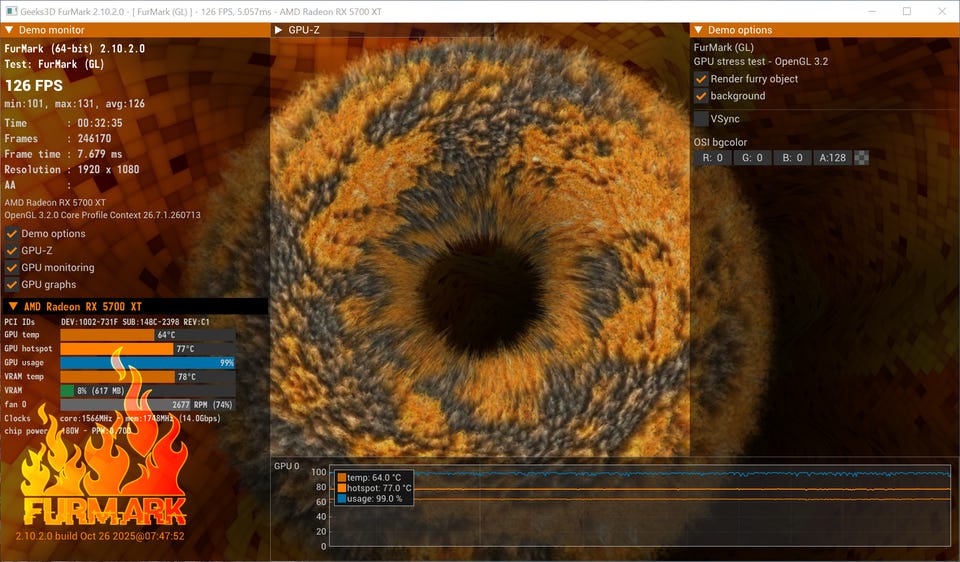Disable the GPU monitoring checkbox

(11, 268)
